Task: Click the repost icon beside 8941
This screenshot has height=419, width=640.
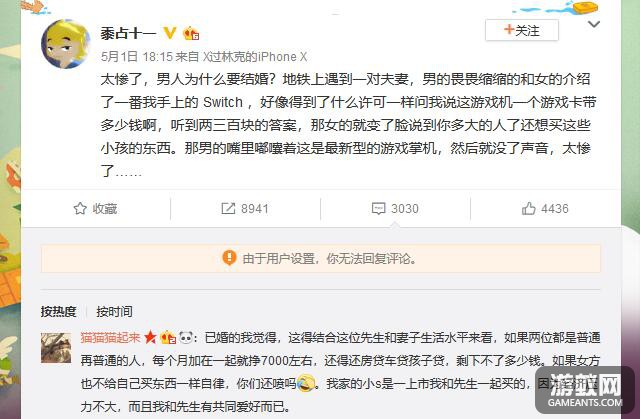Action: (228, 208)
